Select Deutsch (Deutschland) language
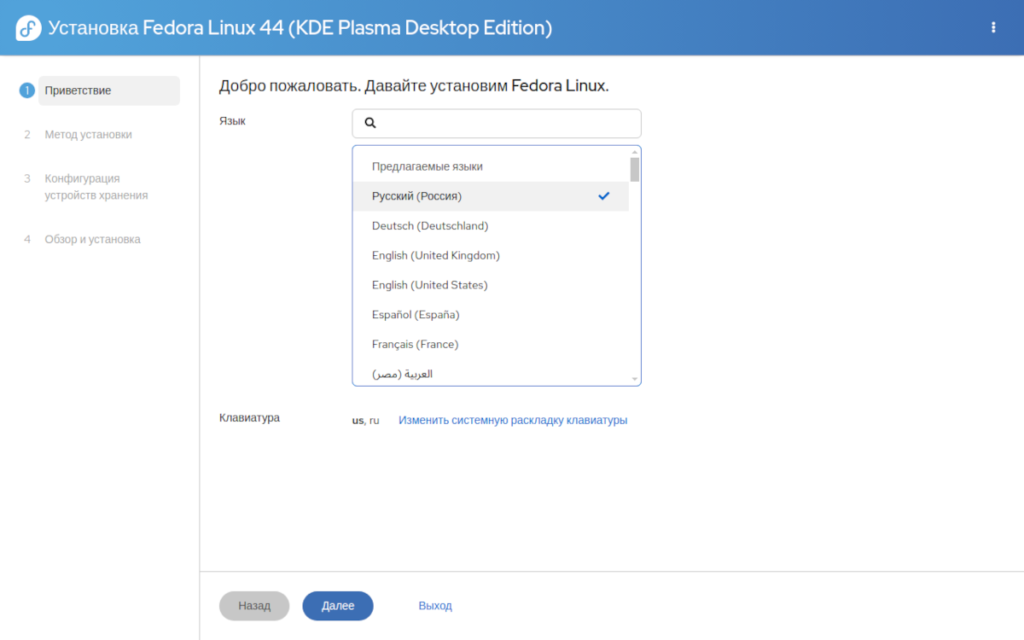This screenshot has width=1024, height=640. [x=490, y=226]
